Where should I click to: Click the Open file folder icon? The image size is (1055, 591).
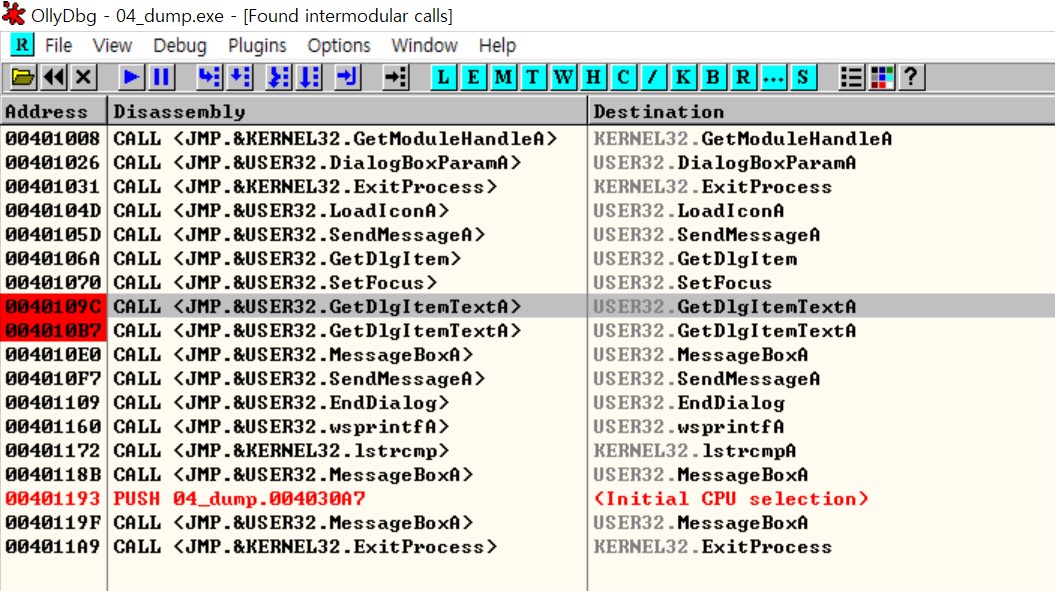pyautogui.click(x=23, y=77)
